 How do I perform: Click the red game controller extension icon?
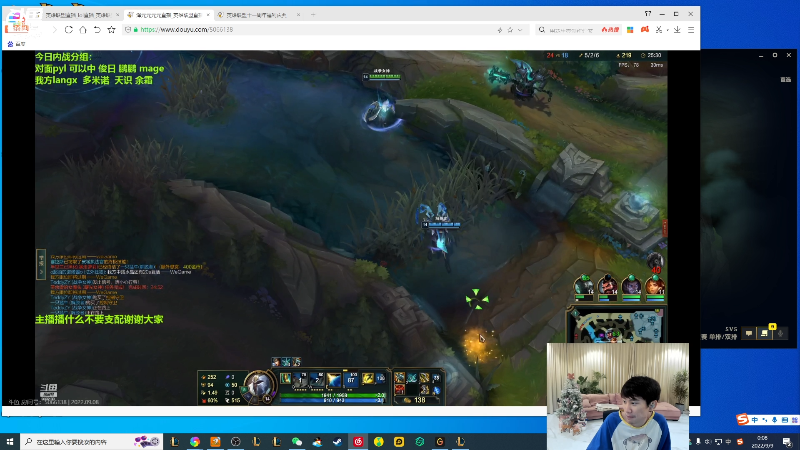click(644, 30)
